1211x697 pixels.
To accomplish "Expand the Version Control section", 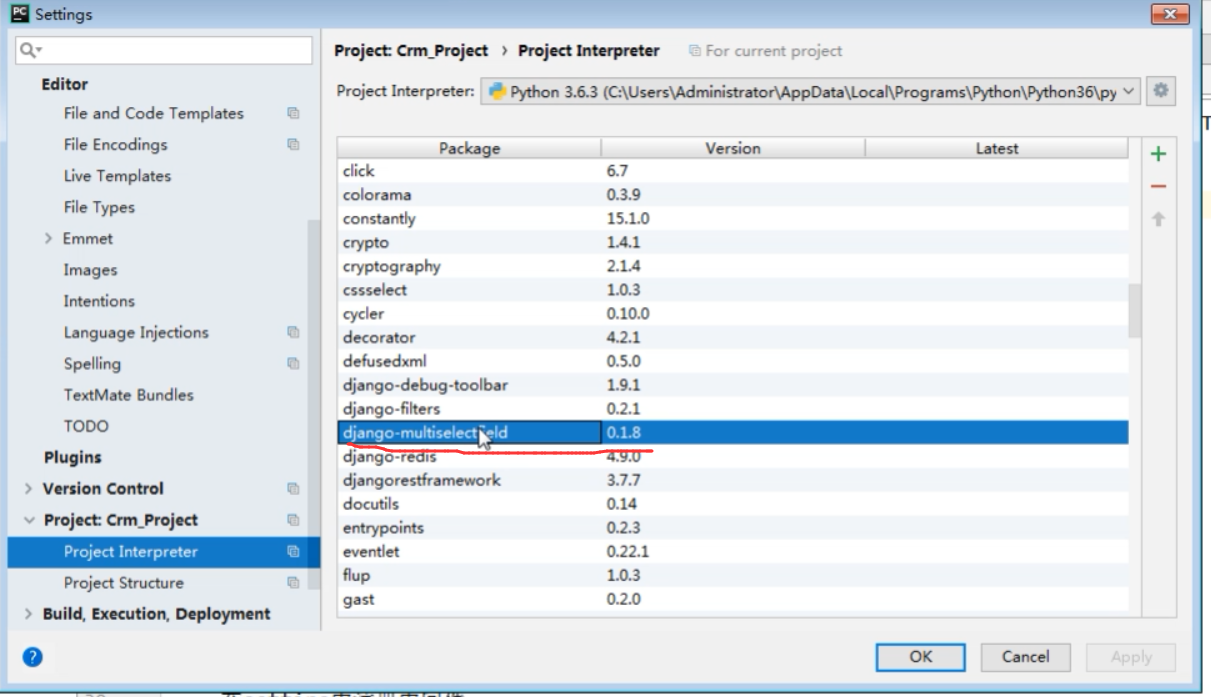I will 28,488.
